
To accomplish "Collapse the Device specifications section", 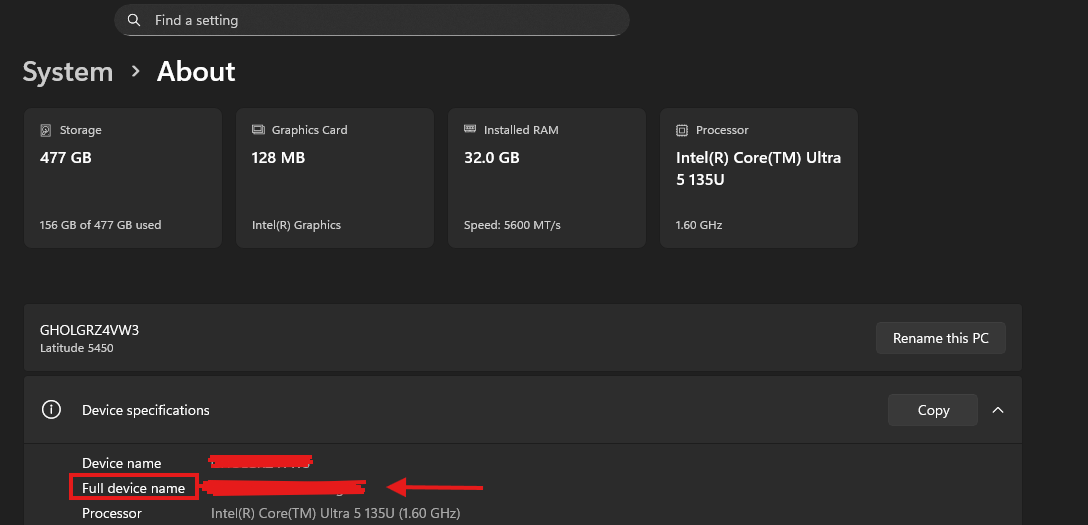I will coord(997,410).
